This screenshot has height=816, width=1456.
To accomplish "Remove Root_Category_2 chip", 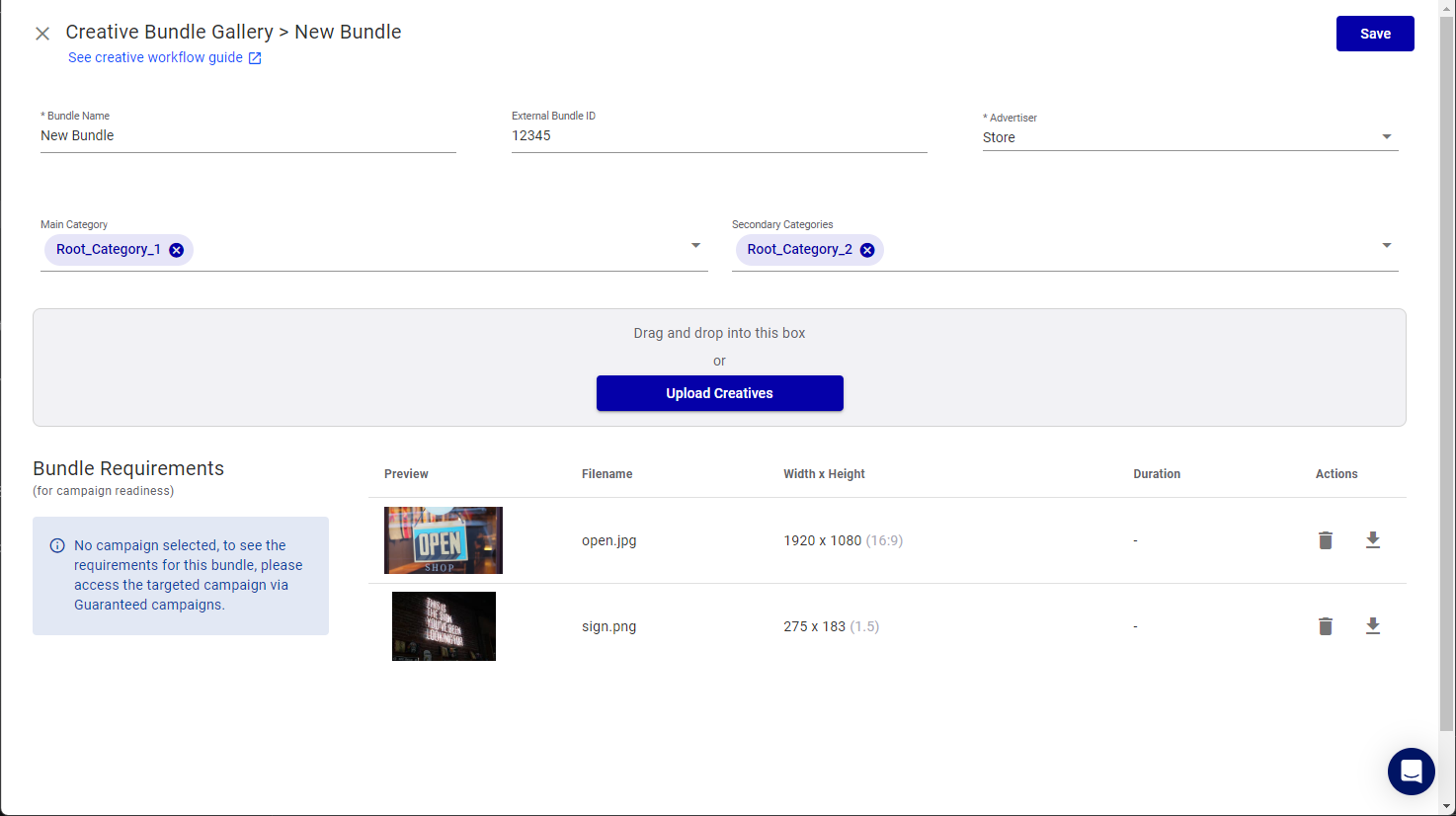I will pos(867,250).
